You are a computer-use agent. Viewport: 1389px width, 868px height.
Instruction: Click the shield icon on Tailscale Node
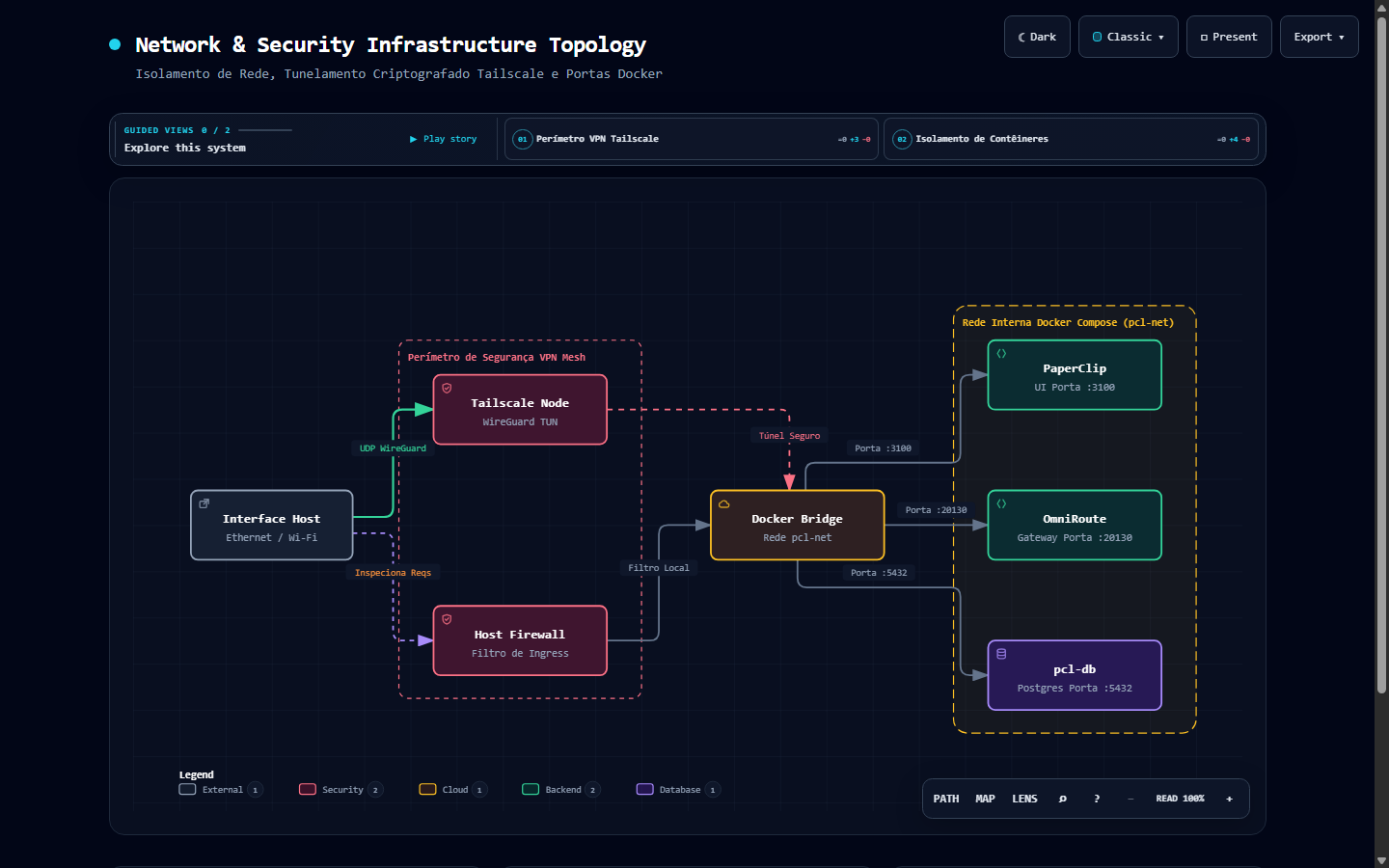point(447,388)
